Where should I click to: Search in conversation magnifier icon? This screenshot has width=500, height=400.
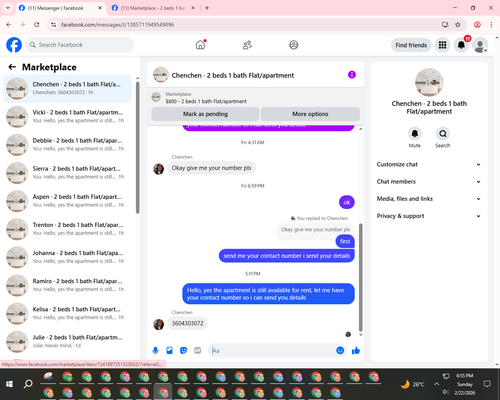click(443, 134)
